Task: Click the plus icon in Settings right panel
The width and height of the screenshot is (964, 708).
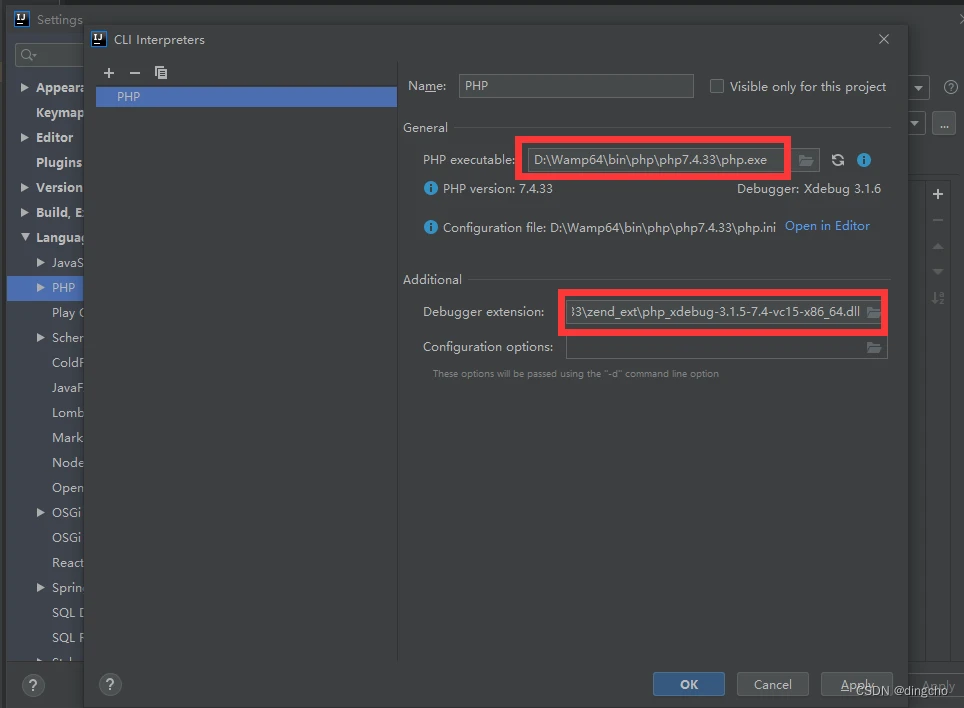Action: tap(938, 194)
